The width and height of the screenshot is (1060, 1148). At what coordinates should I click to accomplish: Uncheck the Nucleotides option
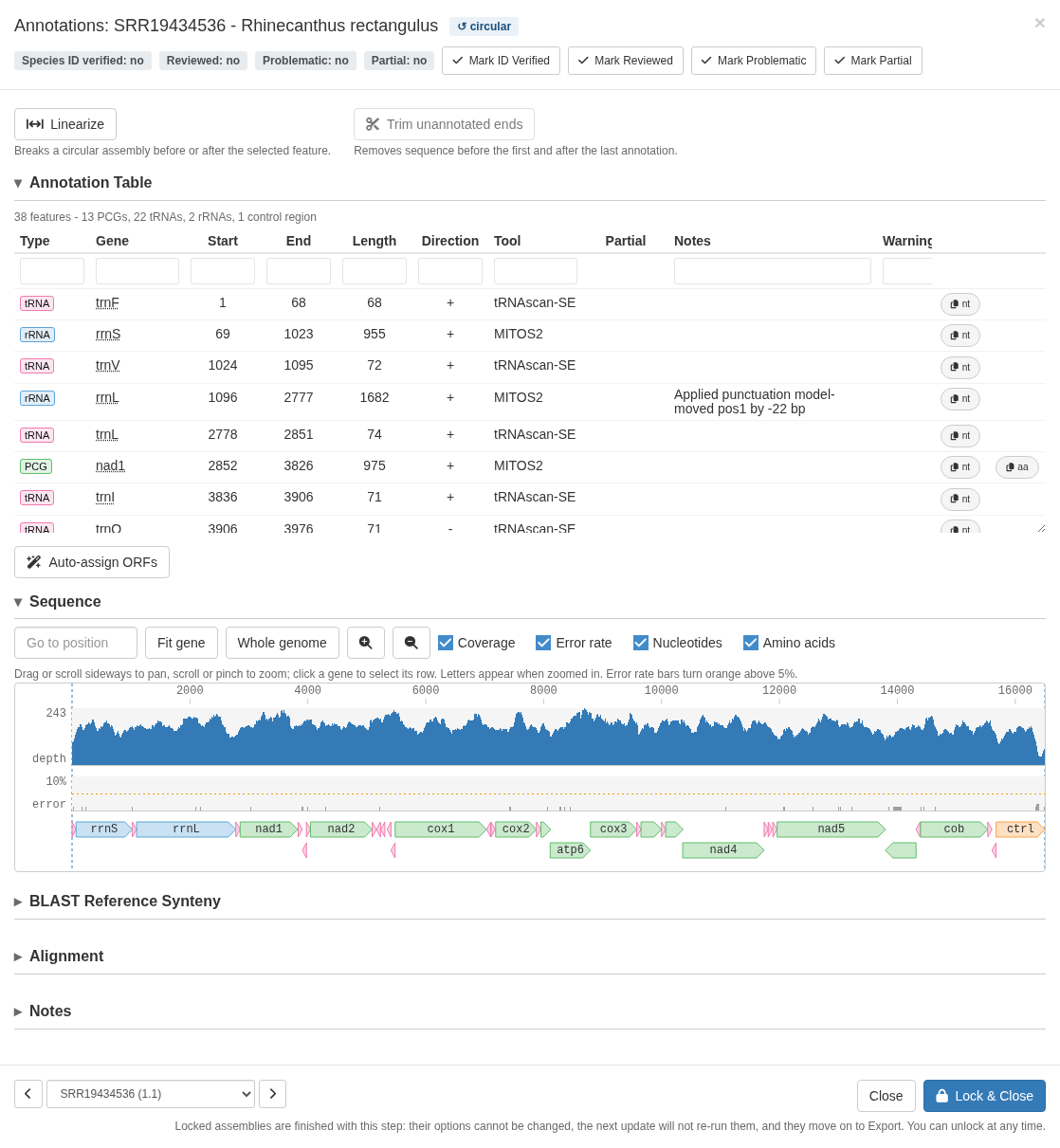[641, 643]
